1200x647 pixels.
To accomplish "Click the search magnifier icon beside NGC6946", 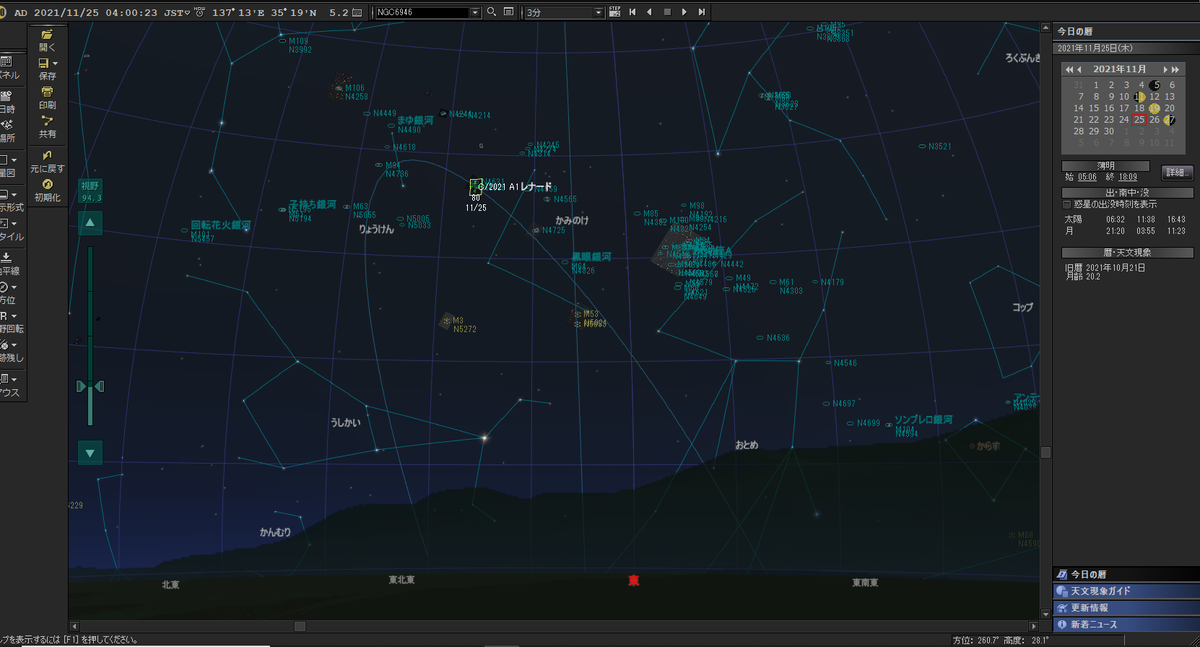I will point(491,12).
